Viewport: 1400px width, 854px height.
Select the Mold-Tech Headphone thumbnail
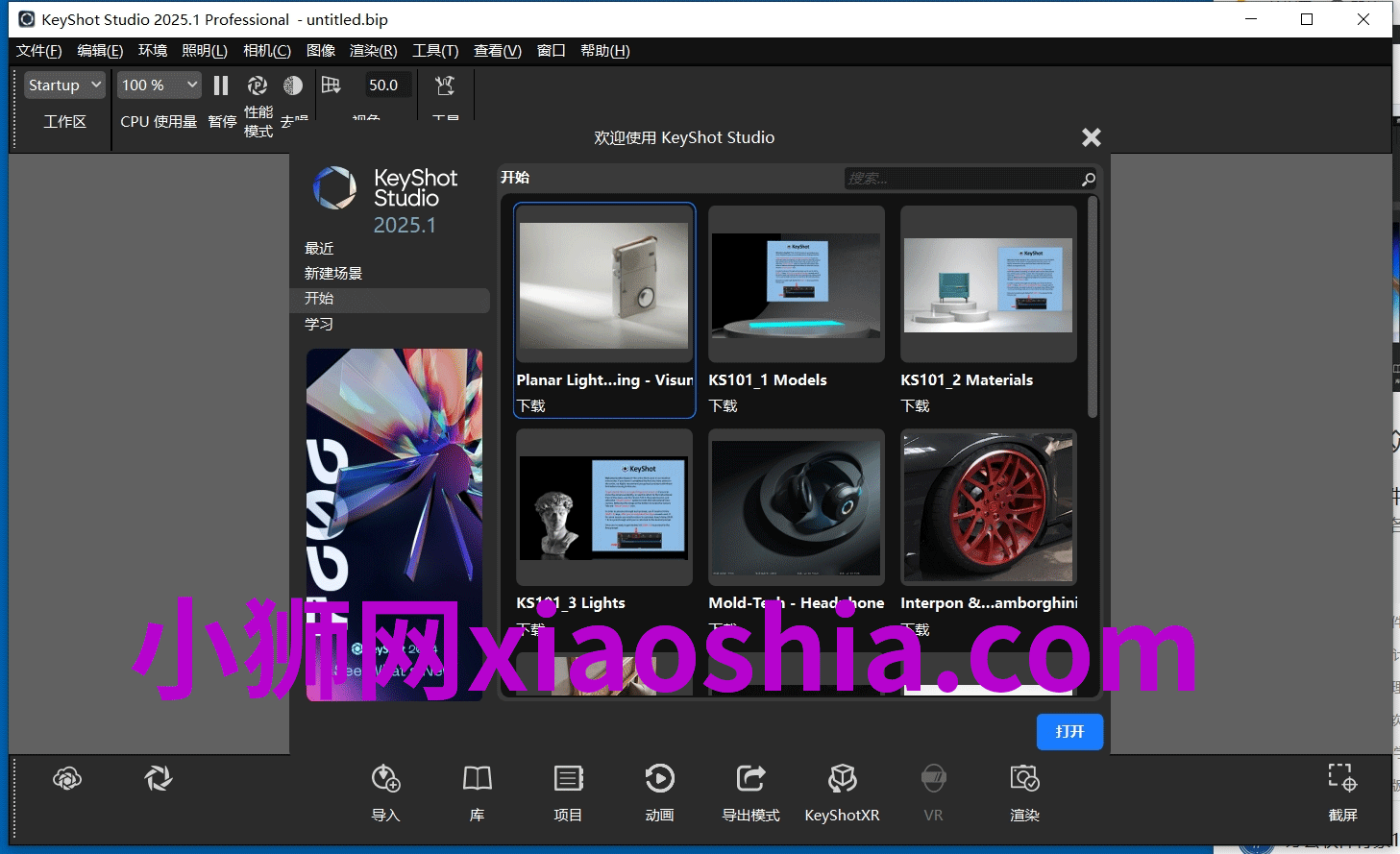(796, 507)
